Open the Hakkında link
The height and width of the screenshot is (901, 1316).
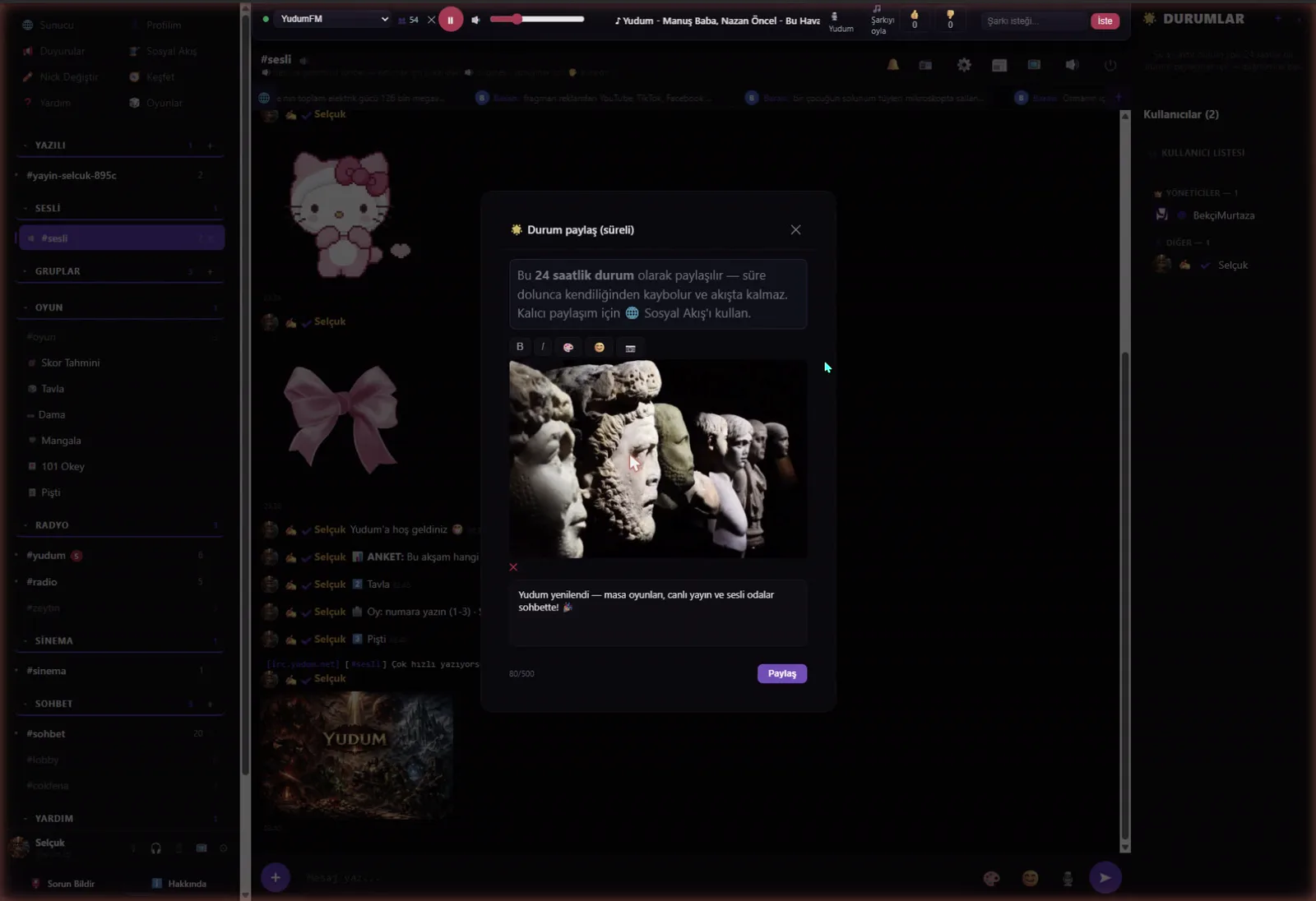point(179,884)
